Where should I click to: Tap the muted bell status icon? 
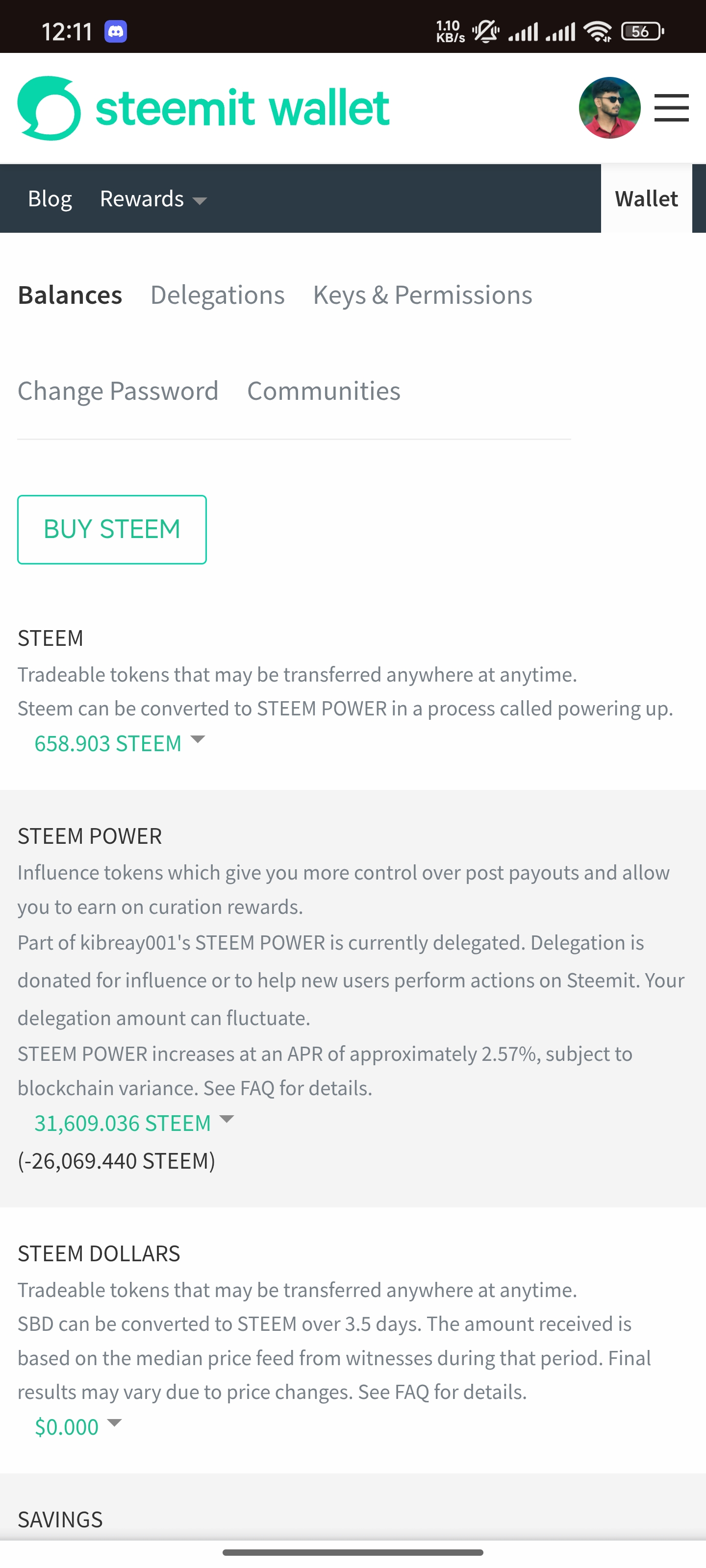point(485,31)
